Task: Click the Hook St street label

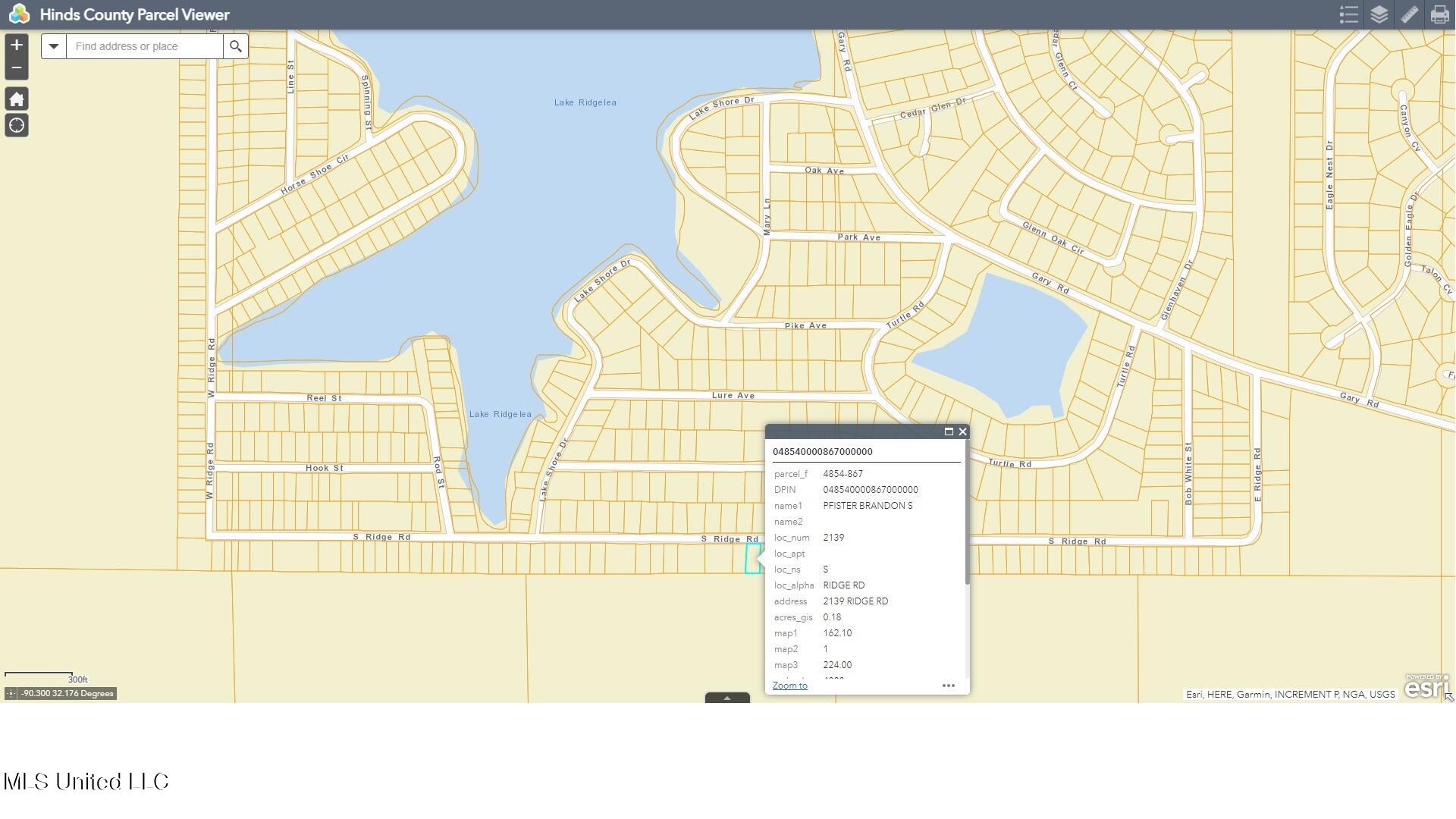Action: [x=325, y=468]
